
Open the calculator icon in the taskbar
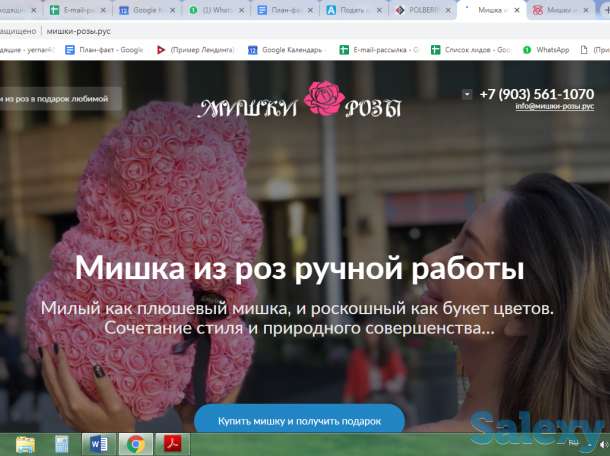(x=61, y=444)
